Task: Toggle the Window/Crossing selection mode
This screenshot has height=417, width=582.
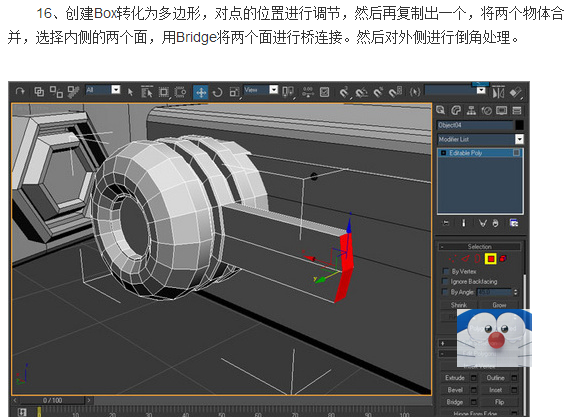Action: (180, 92)
